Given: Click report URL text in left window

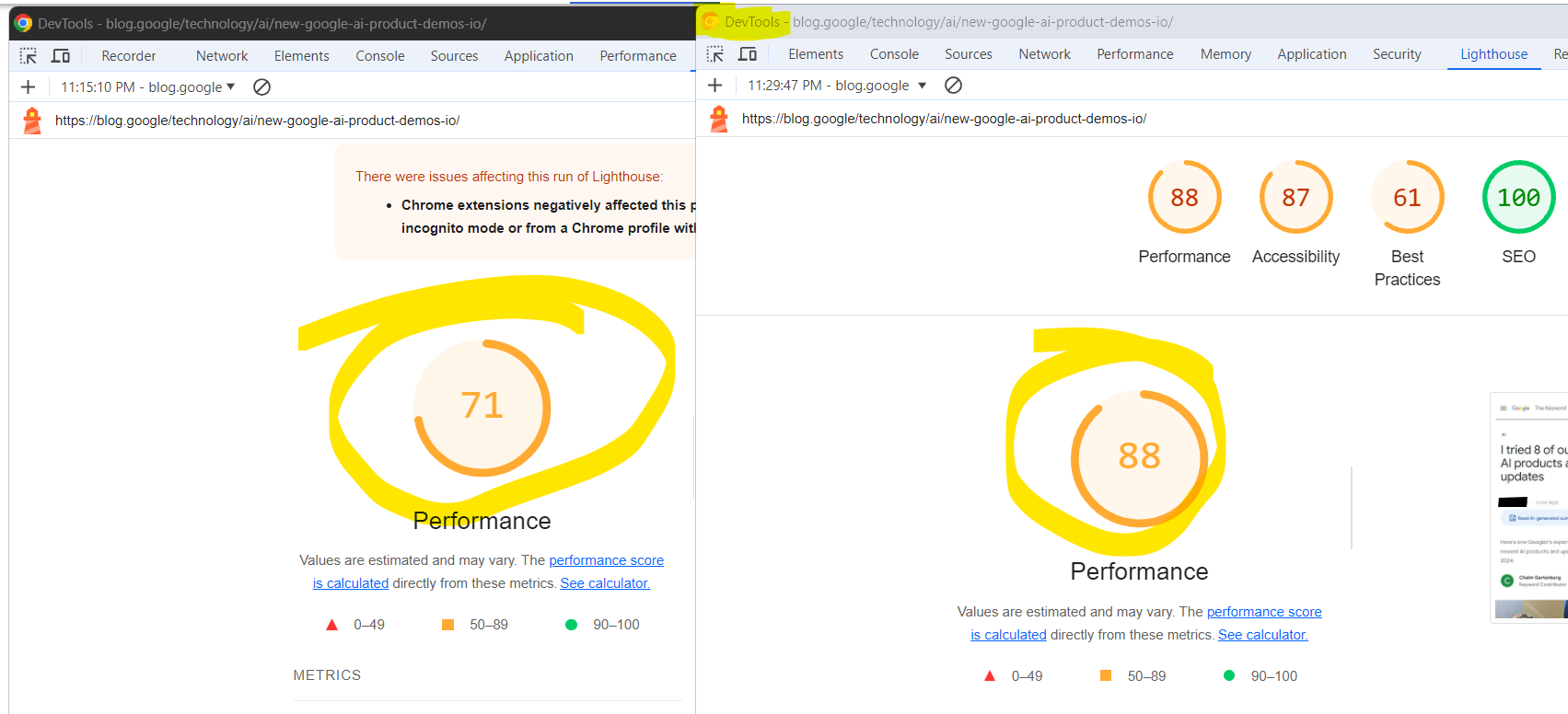Looking at the screenshot, I should coord(257,121).
